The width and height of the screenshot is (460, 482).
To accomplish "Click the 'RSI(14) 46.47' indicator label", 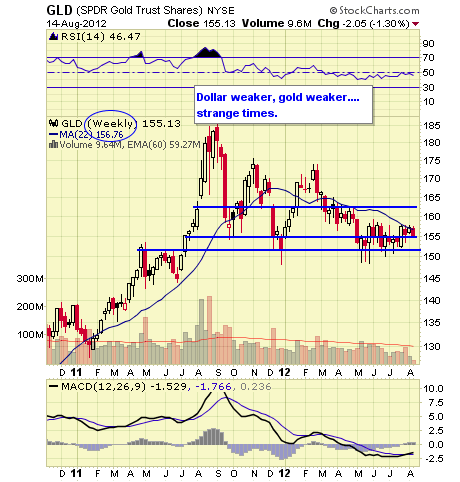I will 100,36.
